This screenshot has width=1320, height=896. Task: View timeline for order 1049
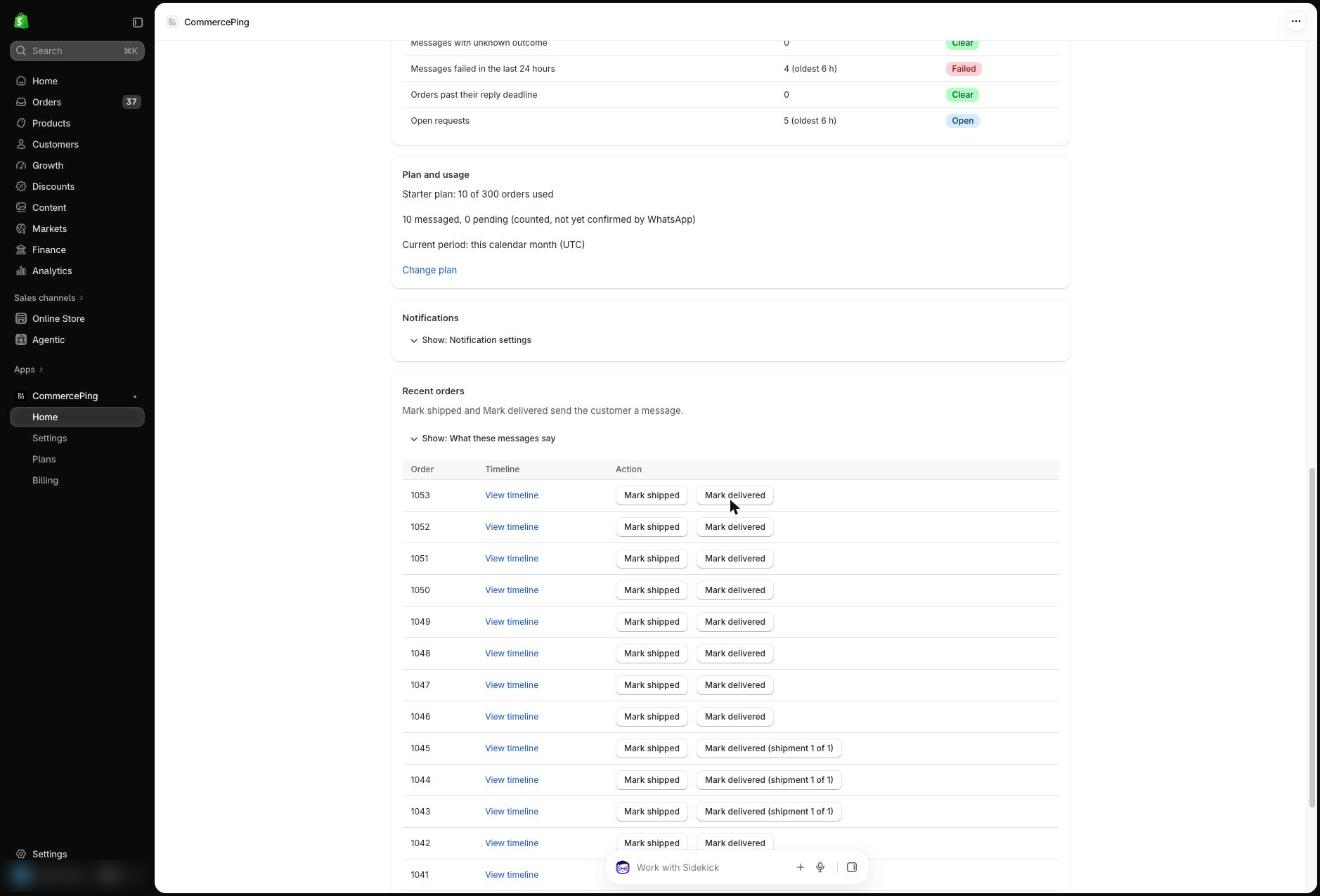[511, 622]
